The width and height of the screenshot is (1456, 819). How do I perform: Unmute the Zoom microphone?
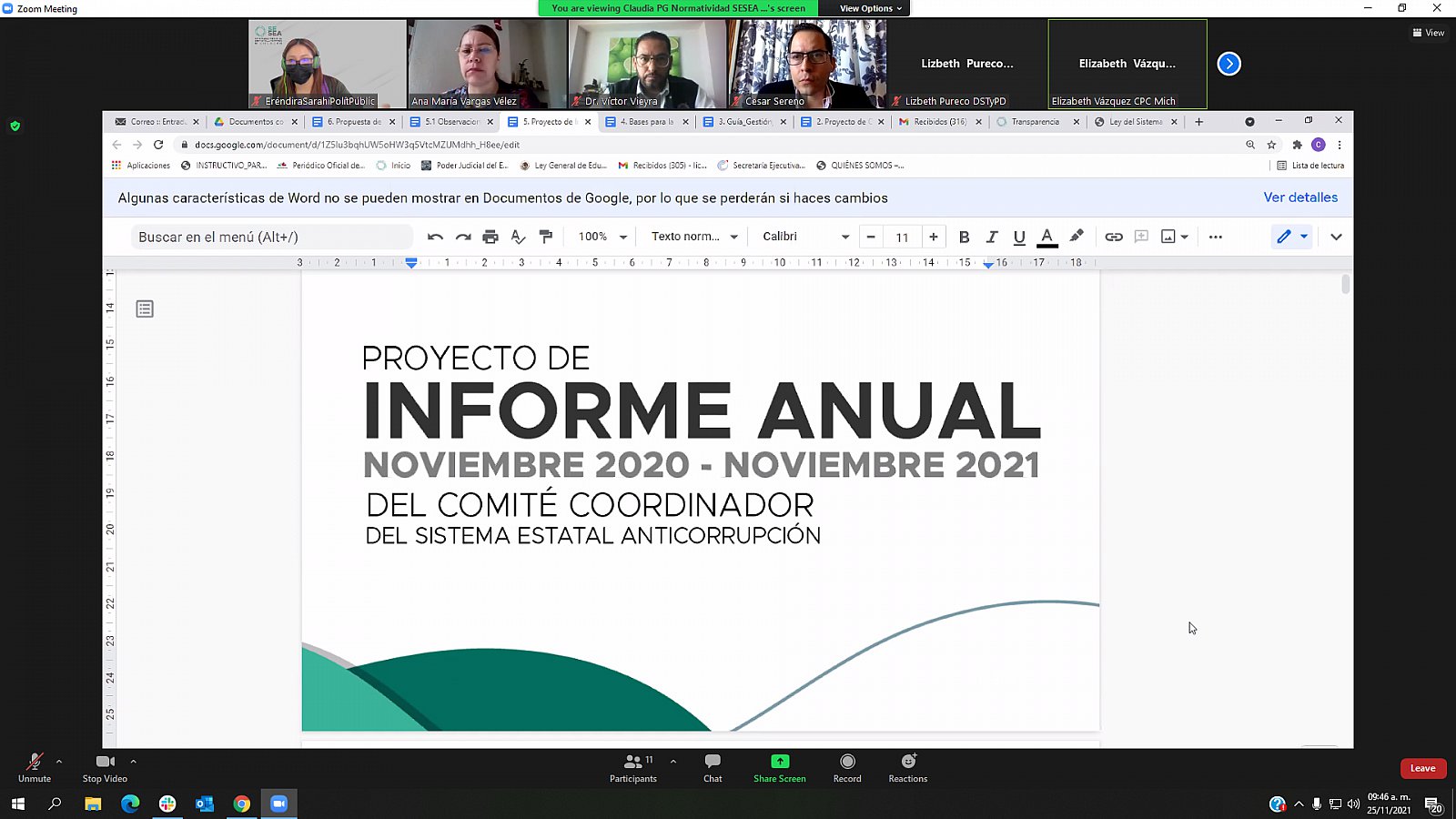[35, 767]
